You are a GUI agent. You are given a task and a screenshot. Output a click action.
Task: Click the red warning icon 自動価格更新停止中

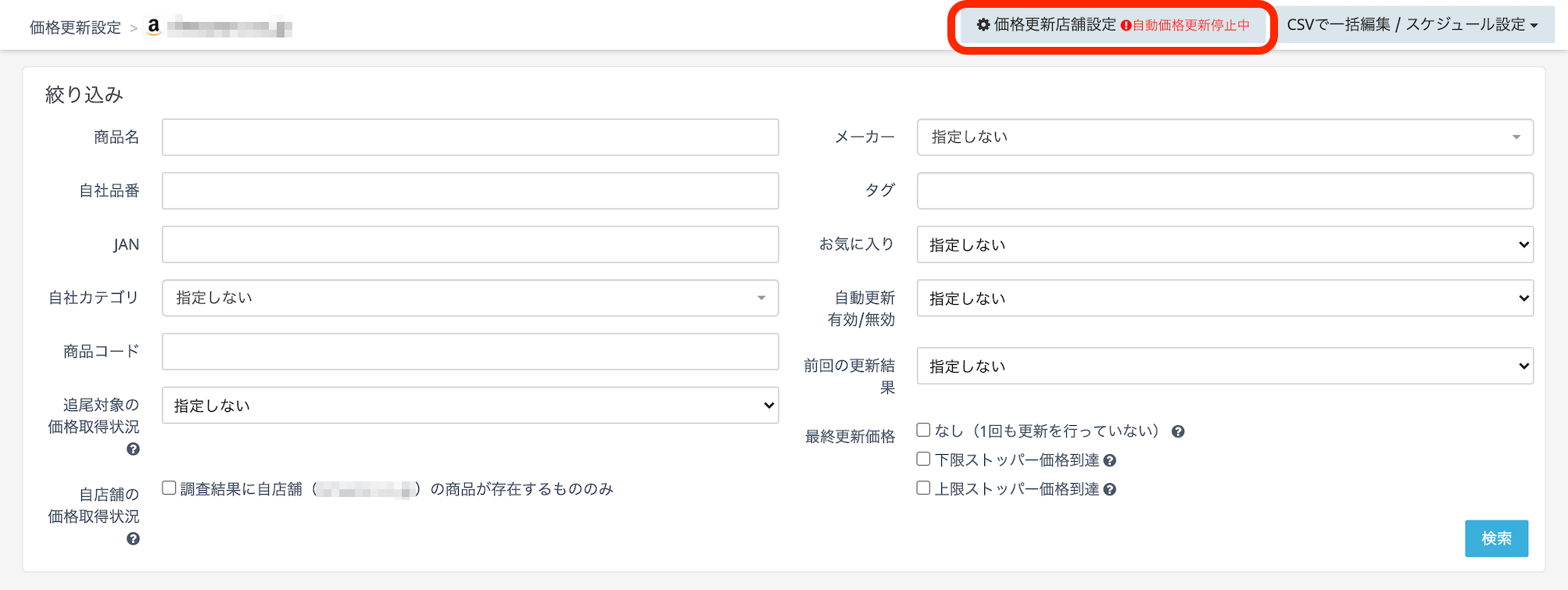pyautogui.click(x=1126, y=26)
